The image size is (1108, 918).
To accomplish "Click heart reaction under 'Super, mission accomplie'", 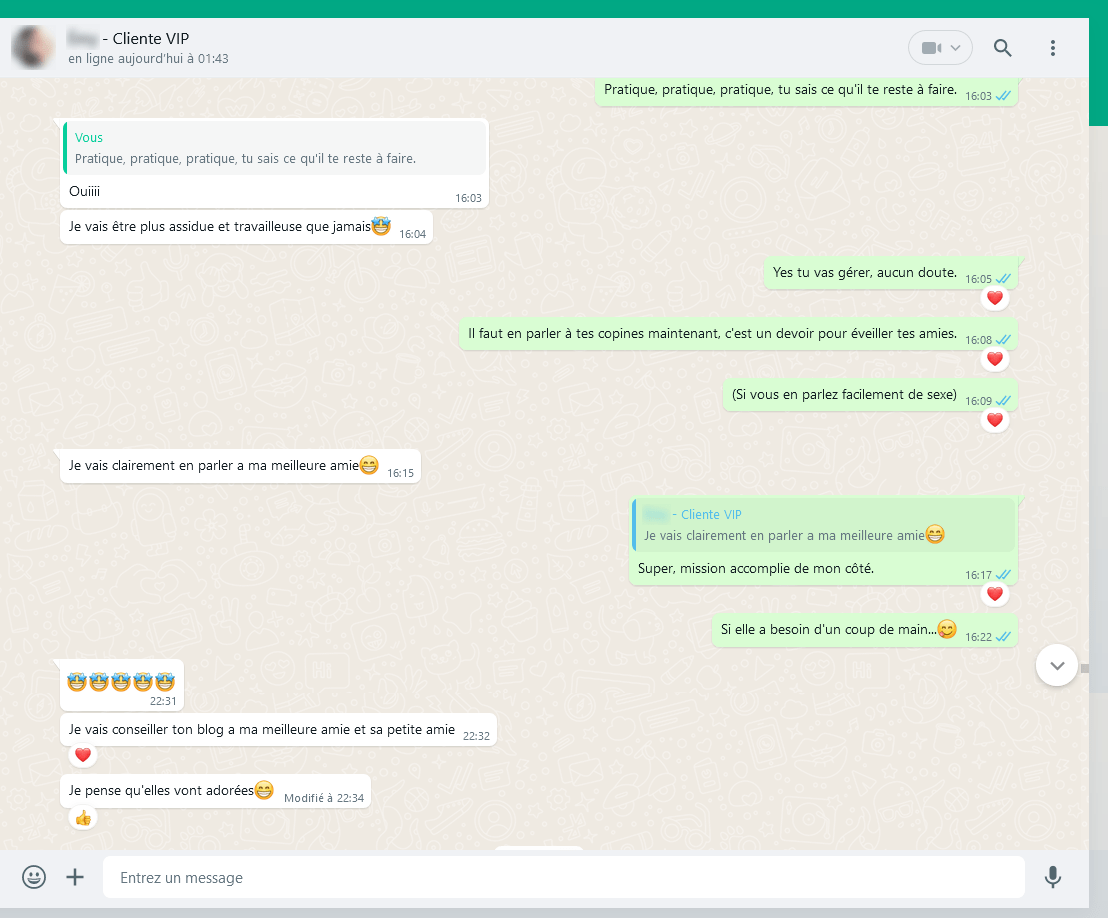I will point(994,594).
